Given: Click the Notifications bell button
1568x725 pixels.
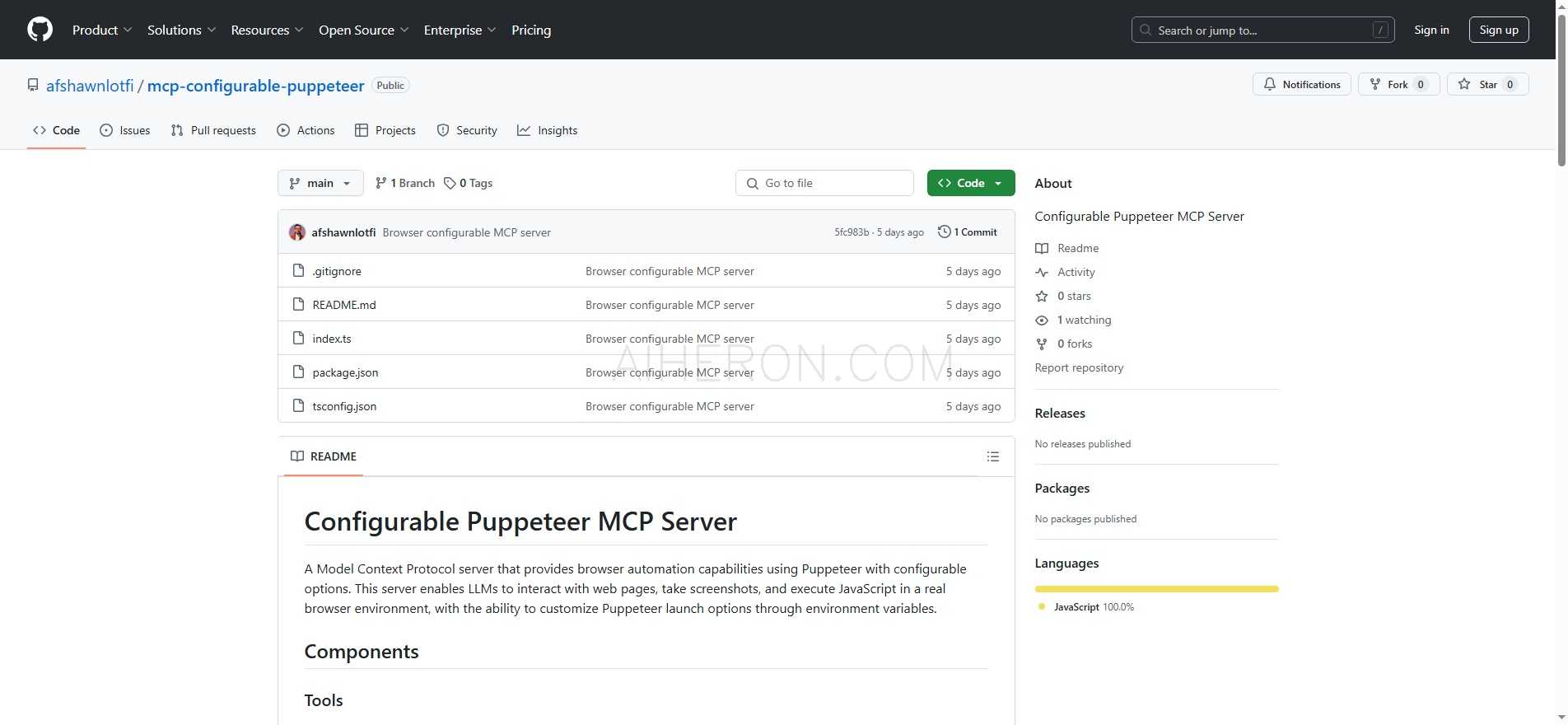Looking at the screenshot, I should pos(1301,84).
